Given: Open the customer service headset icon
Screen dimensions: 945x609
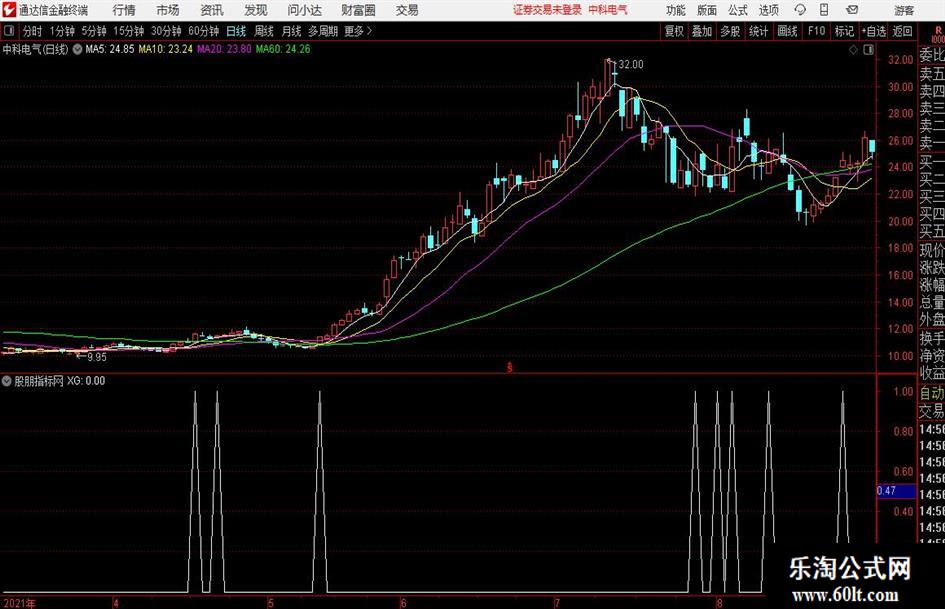Looking at the screenshot, I should 800,10.
